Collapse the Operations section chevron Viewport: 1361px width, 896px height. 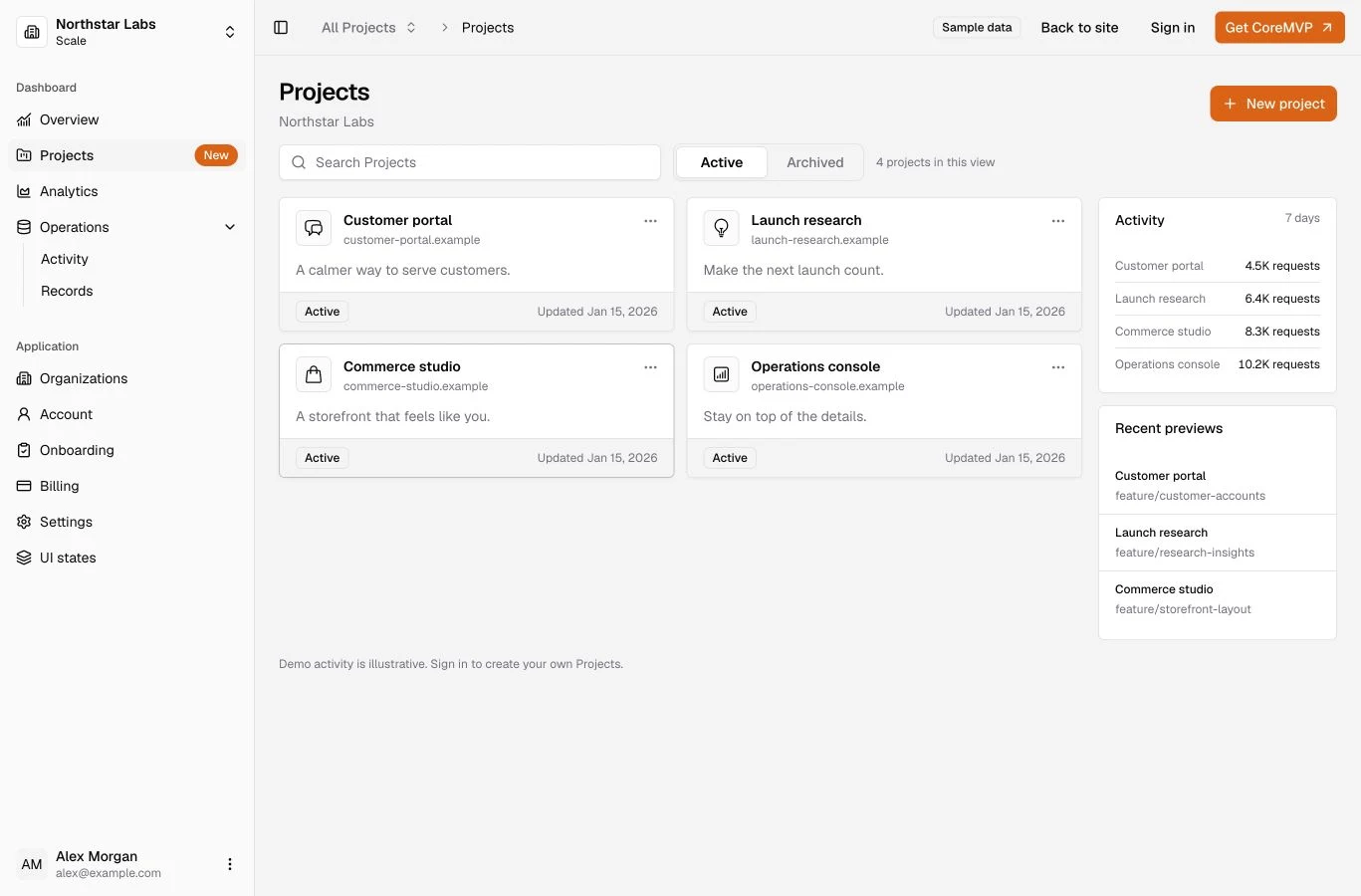(x=230, y=227)
